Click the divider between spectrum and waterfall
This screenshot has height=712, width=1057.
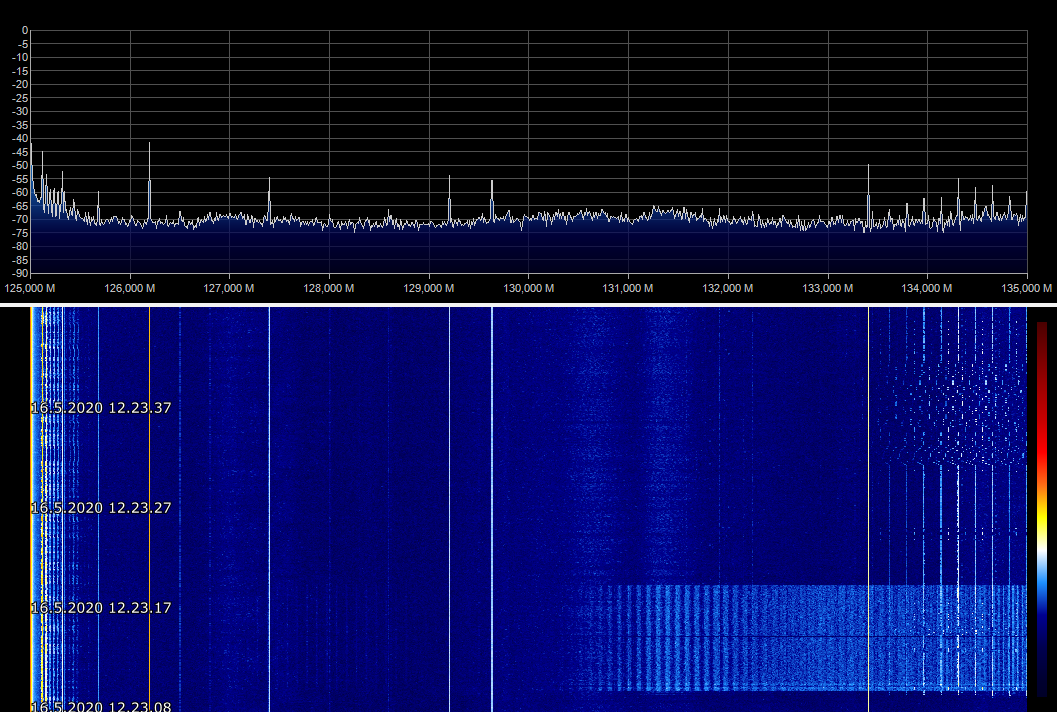pyautogui.click(x=528, y=304)
